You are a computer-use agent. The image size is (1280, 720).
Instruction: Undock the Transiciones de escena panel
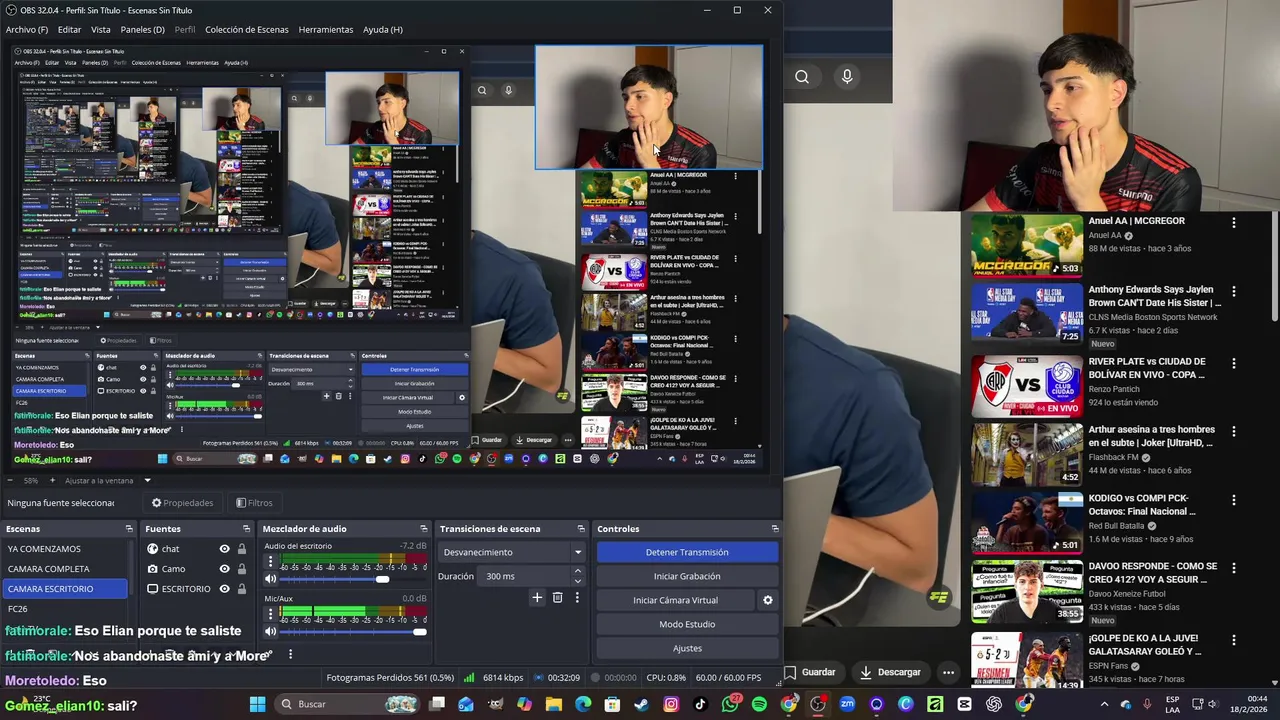581,529
